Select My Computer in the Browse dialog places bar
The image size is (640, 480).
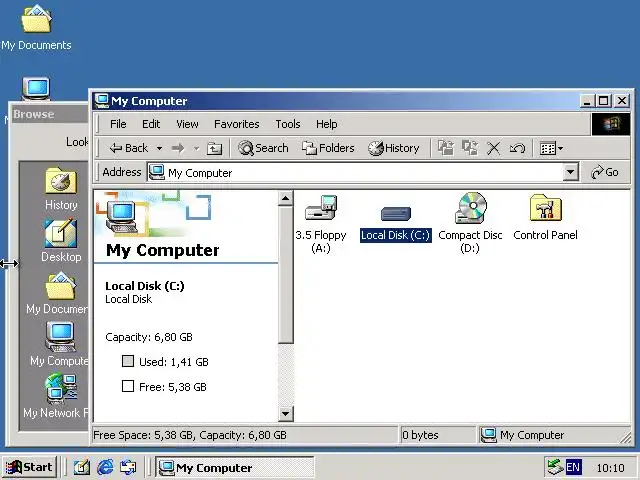pyautogui.click(x=60, y=344)
